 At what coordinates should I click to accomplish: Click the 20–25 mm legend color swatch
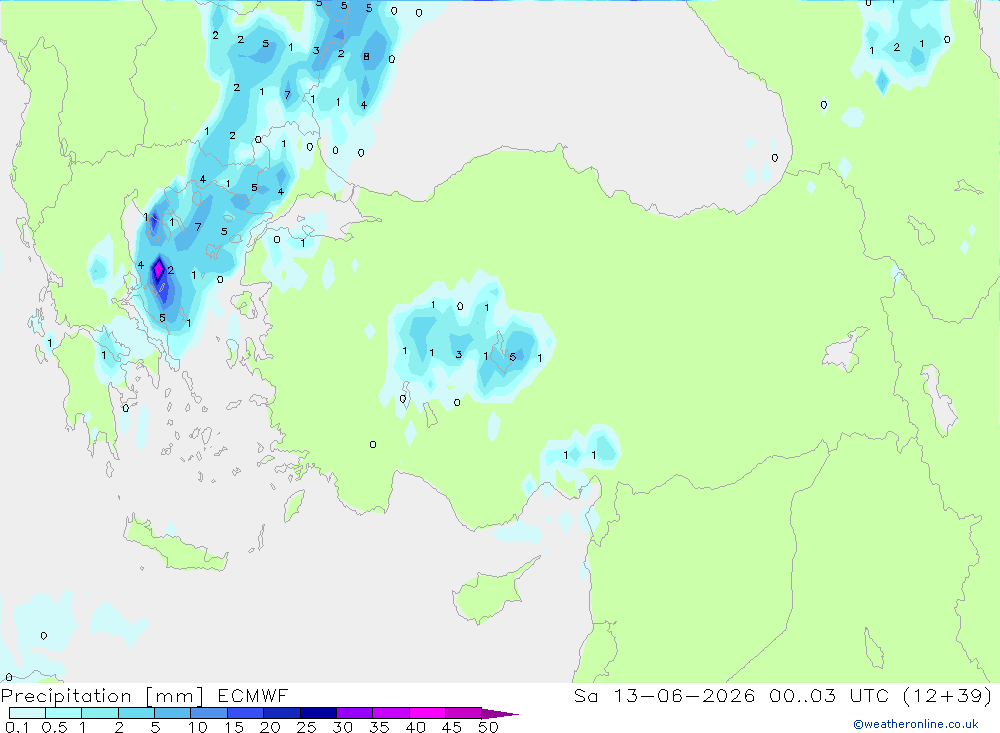point(282,713)
